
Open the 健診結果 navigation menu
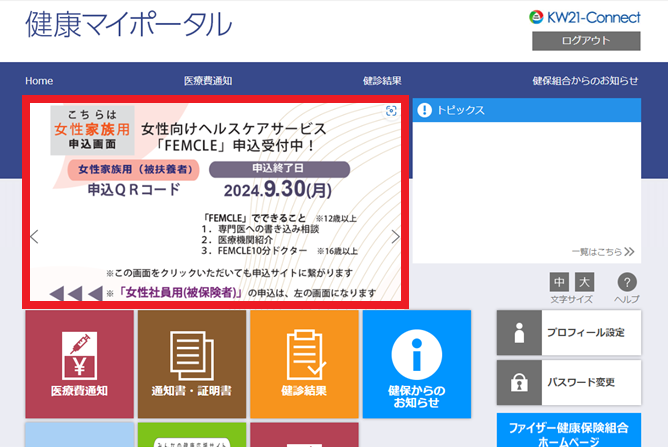(x=382, y=81)
